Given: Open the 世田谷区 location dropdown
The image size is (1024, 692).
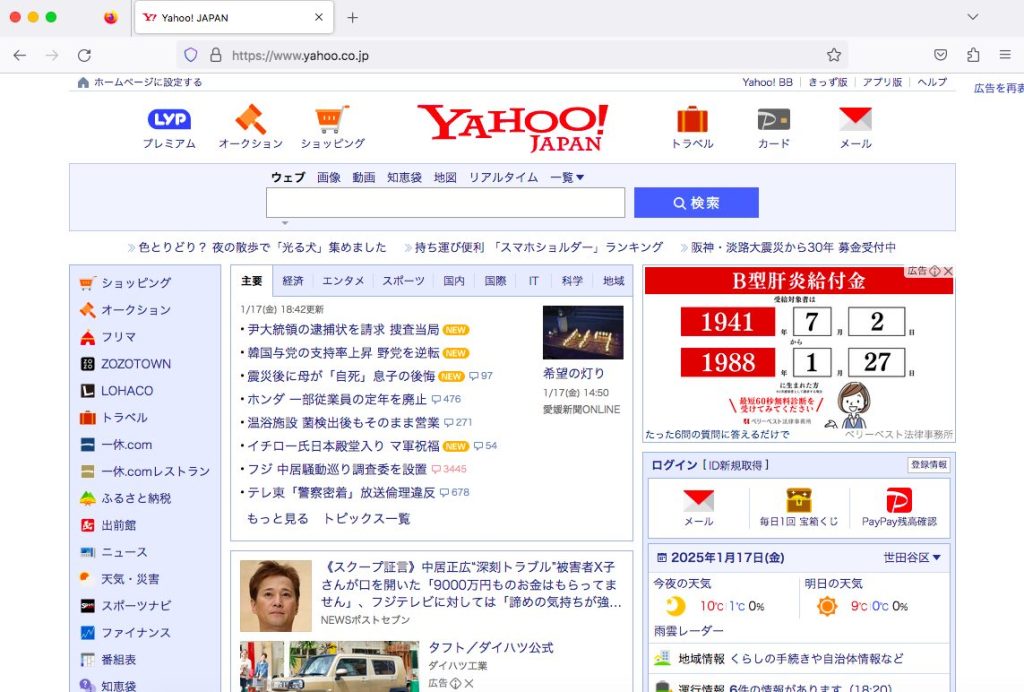Looking at the screenshot, I should tap(912, 558).
